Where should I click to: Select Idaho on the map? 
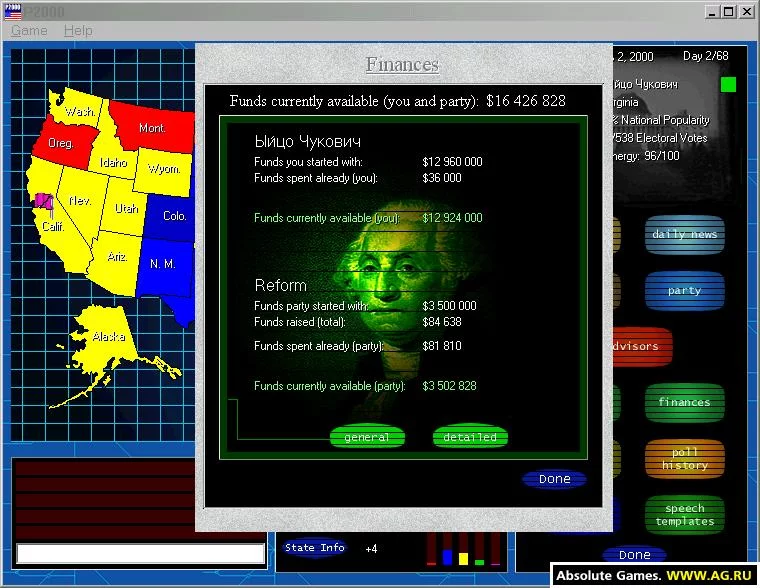112,161
